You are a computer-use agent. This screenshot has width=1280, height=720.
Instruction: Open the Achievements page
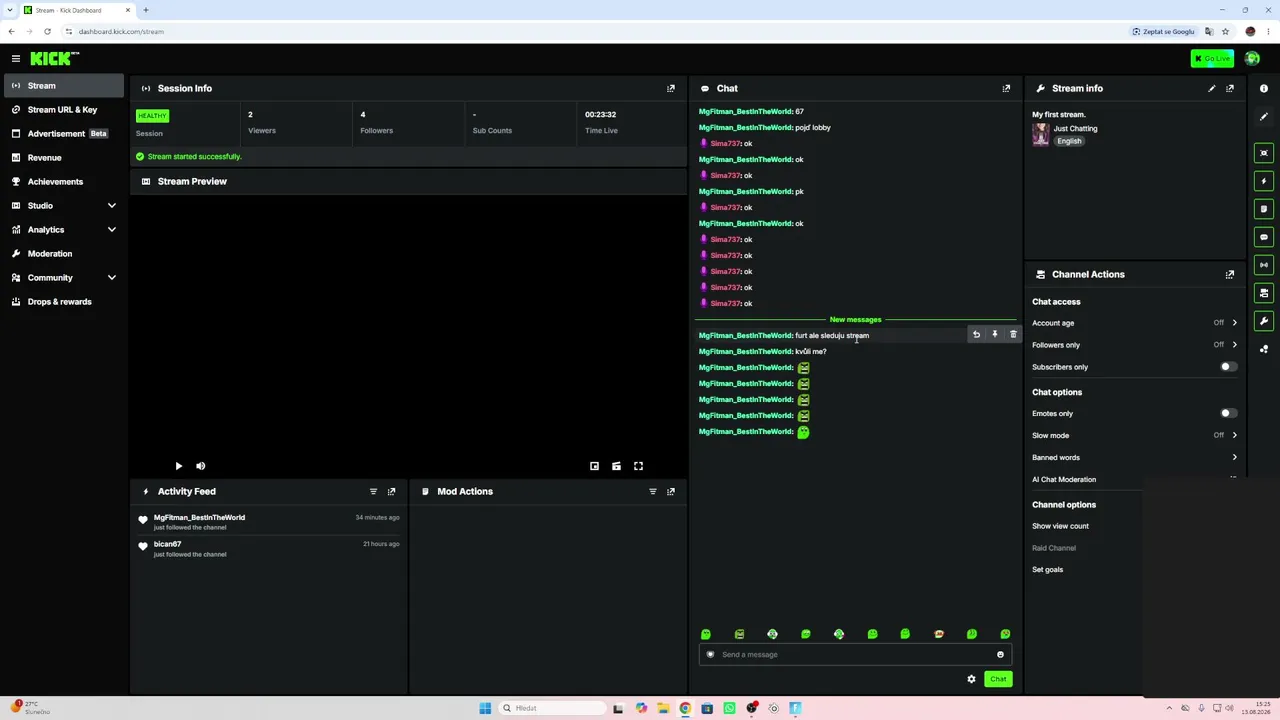(x=64, y=182)
